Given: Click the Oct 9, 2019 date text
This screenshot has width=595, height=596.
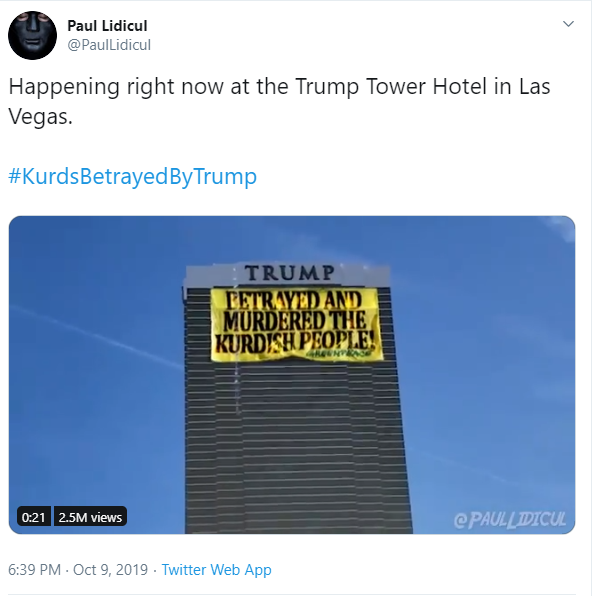Looking at the screenshot, I should tap(110, 570).
